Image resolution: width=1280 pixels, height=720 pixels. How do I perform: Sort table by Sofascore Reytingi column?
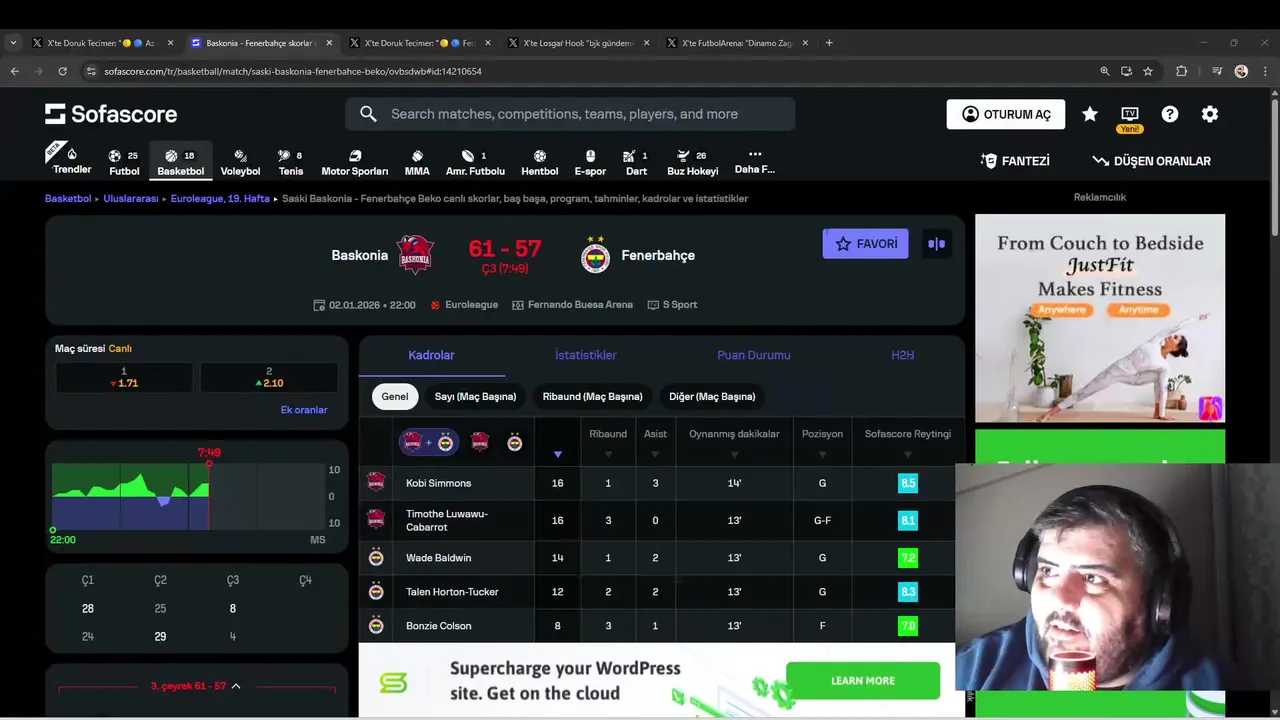pyautogui.click(x=908, y=442)
